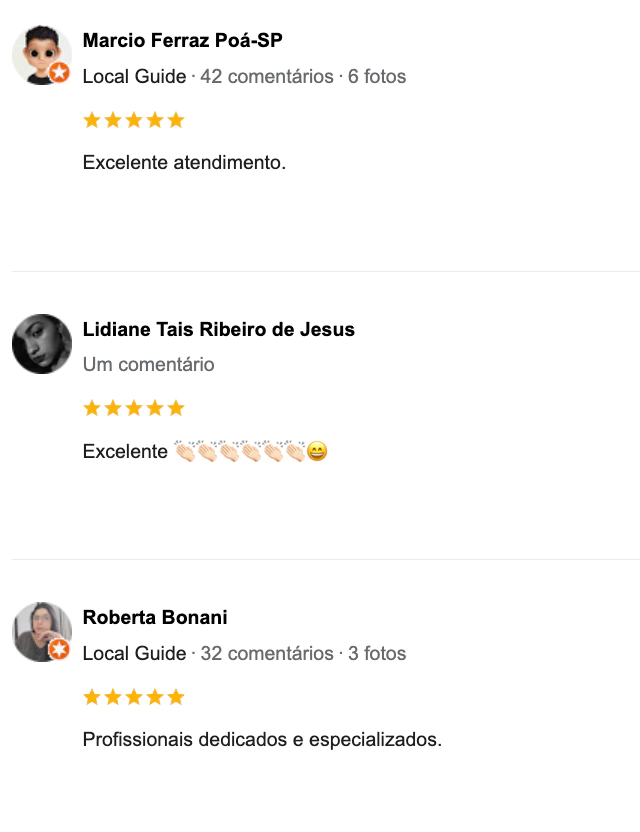Viewport: 640px width, 832px height.
Task: Click Marcio Ferraz Poá-SP's avatar picture
Action: pos(40,54)
